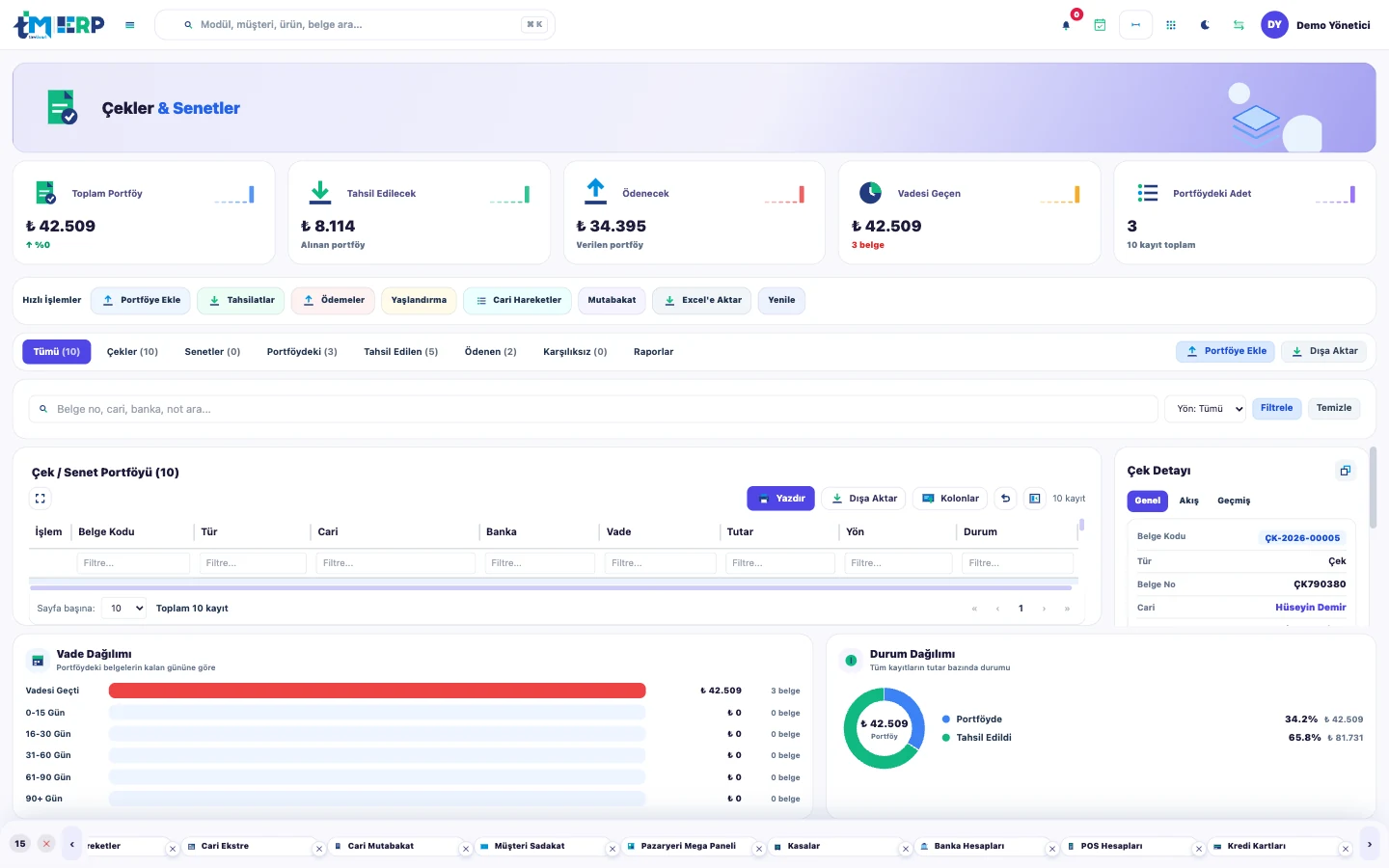Click Excel'e Aktar quick action
Screen dimensions: 1389x868
pyautogui.click(x=702, y=301)
